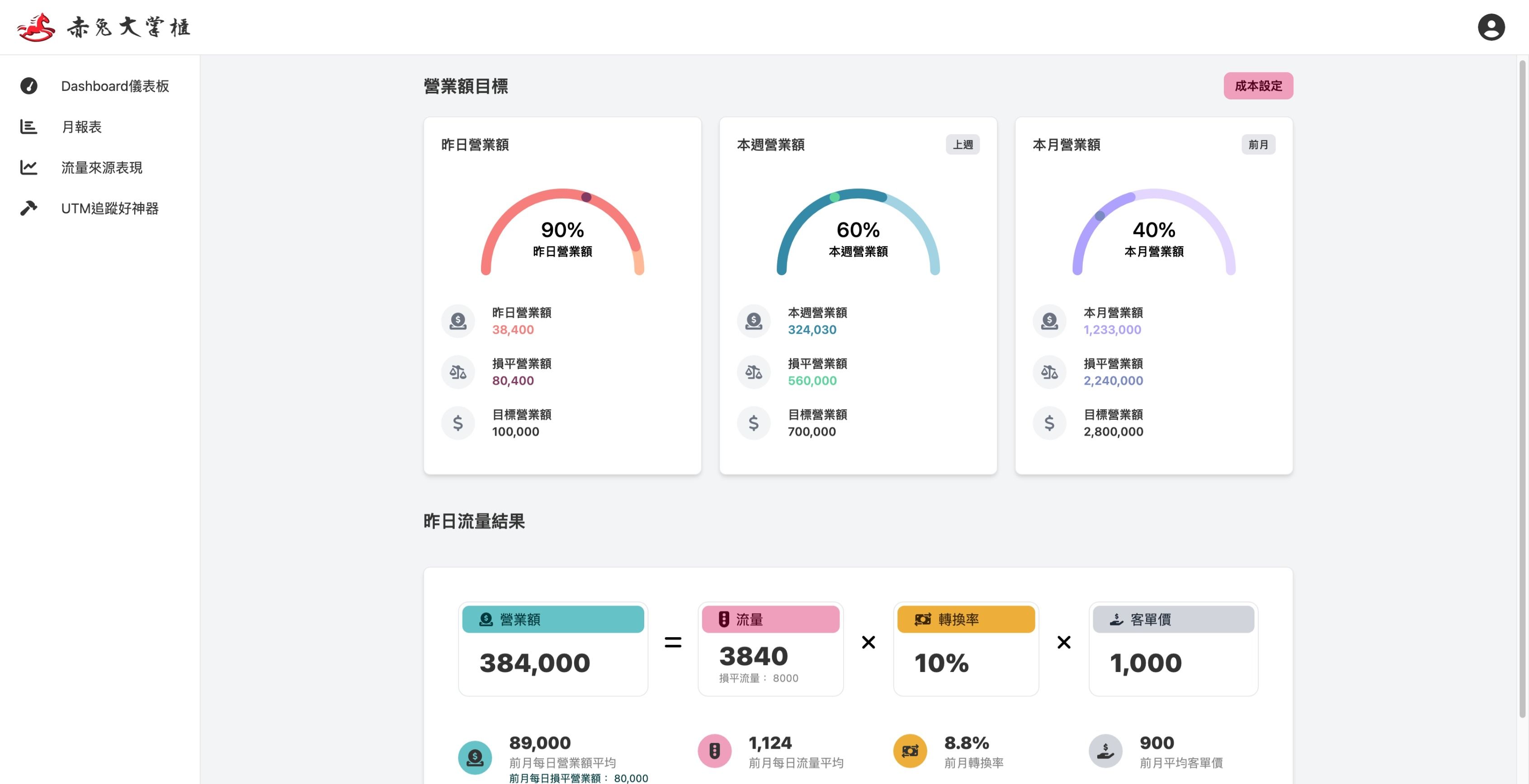
Task: Click the teal circle icon beside 89,000
Action: point(475,757)
